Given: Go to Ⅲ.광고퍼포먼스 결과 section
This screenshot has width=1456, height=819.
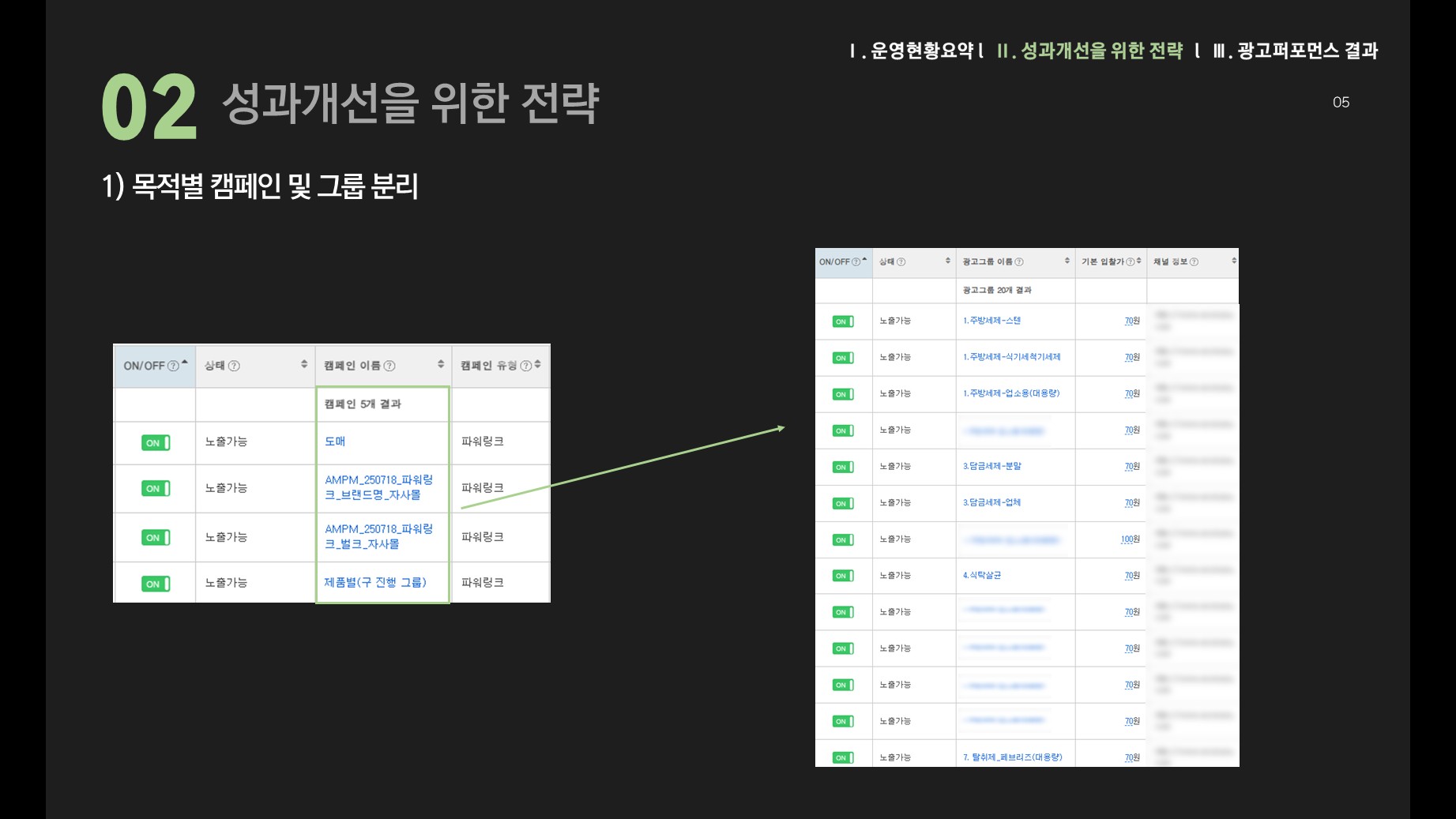Looking at the screenshot, I should pos(1296,51).
